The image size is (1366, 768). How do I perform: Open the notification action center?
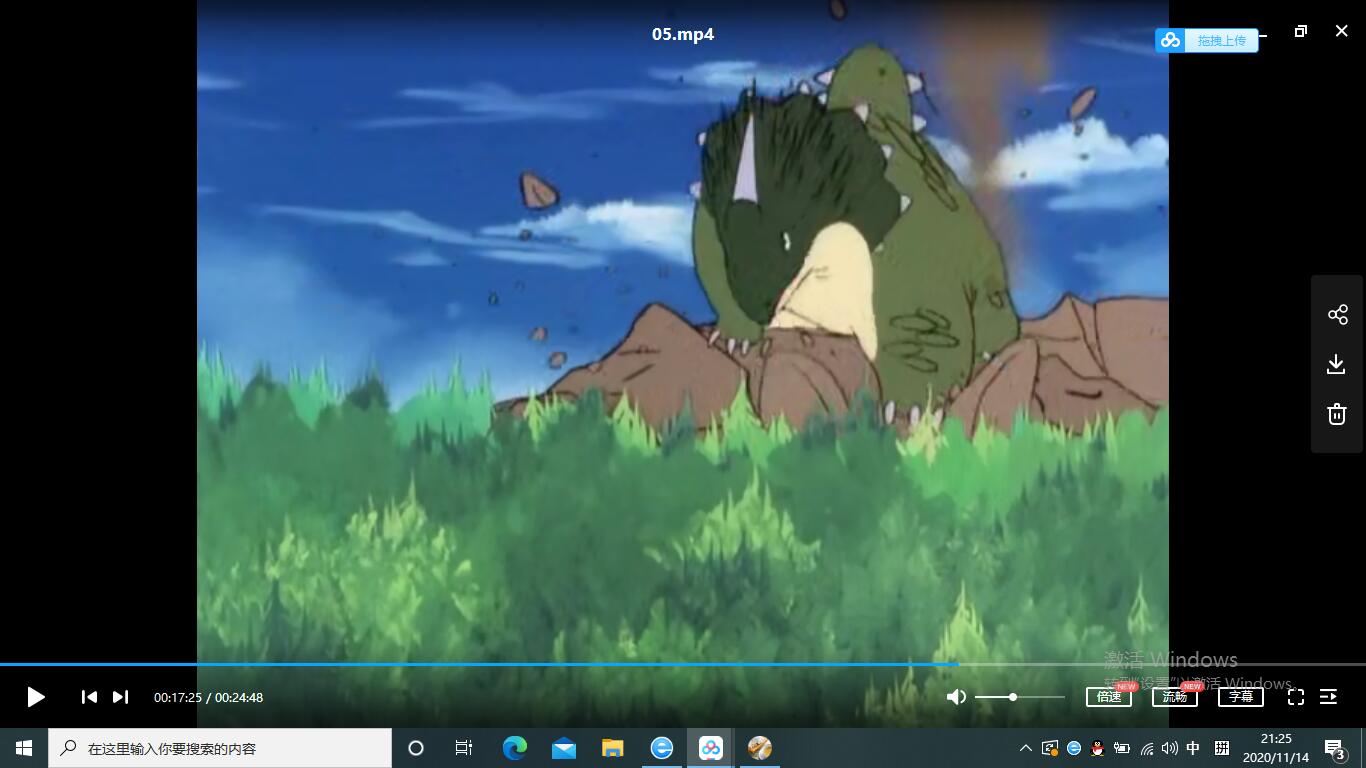click(1334, 748)
